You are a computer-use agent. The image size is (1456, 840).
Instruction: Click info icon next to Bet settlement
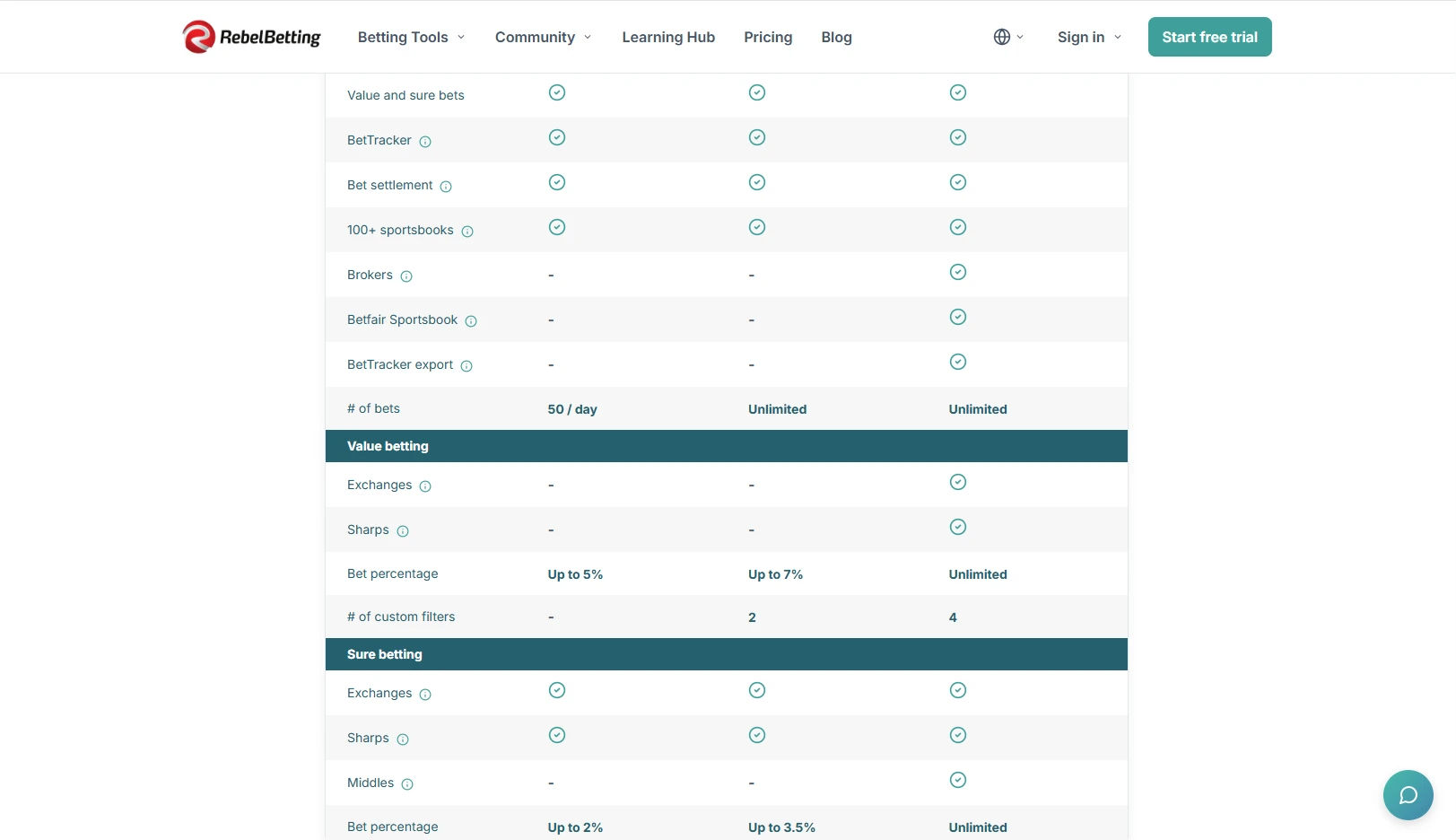click(446, 187)
